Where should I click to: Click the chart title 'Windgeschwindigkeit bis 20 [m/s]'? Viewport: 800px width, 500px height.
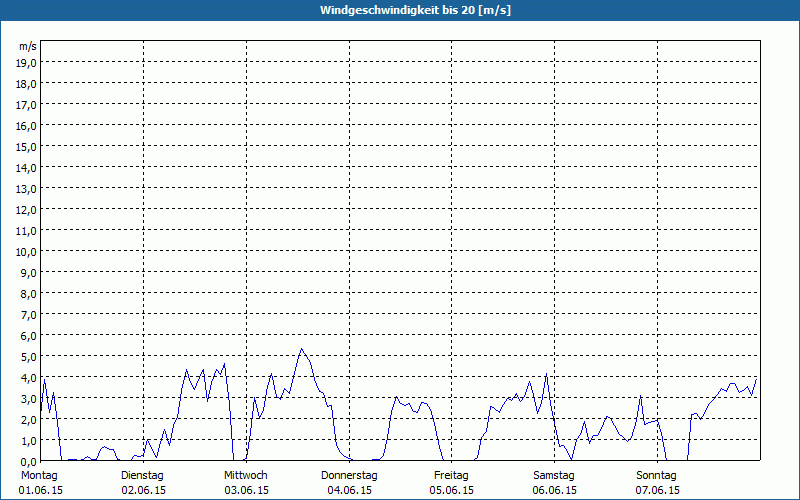coord(415,10)
